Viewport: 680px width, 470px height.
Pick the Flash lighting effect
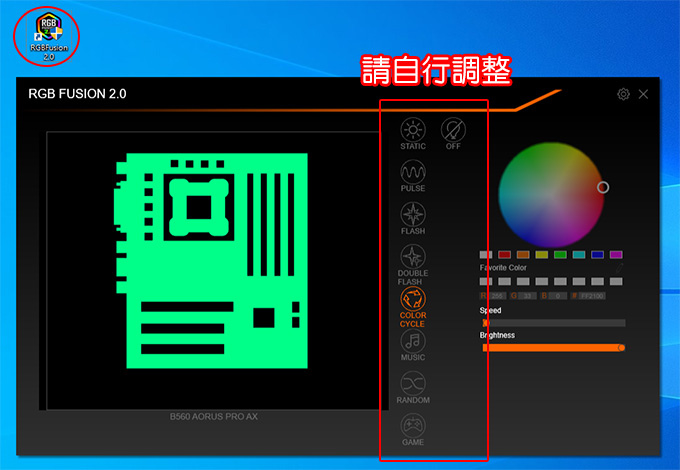point(413,219)
